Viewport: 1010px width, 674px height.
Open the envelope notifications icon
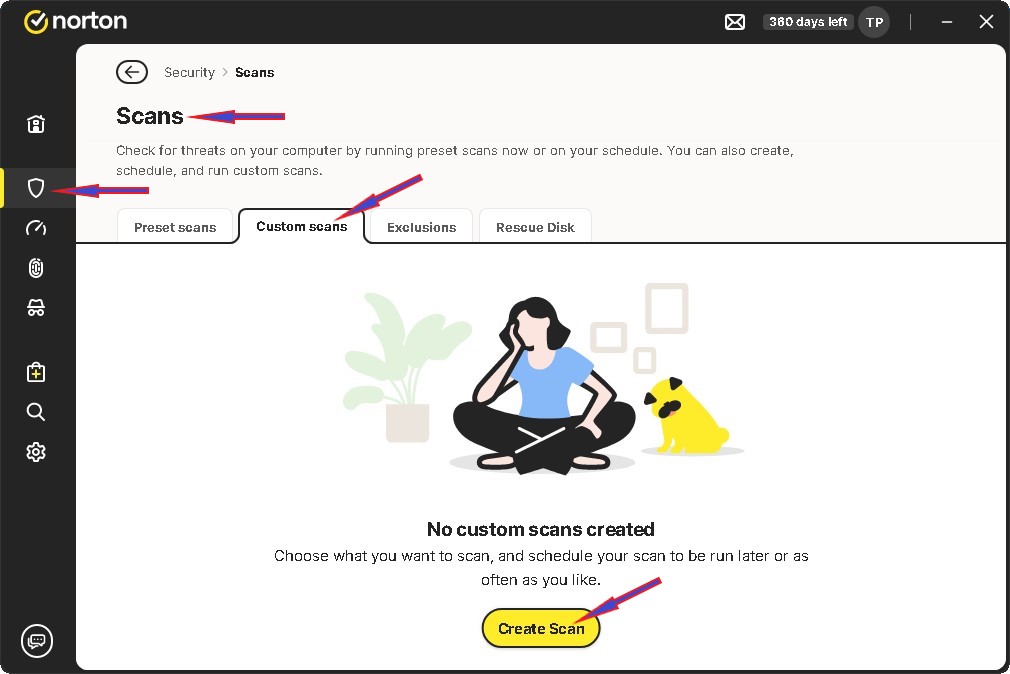pyautogui.click(x=735, y=20)
